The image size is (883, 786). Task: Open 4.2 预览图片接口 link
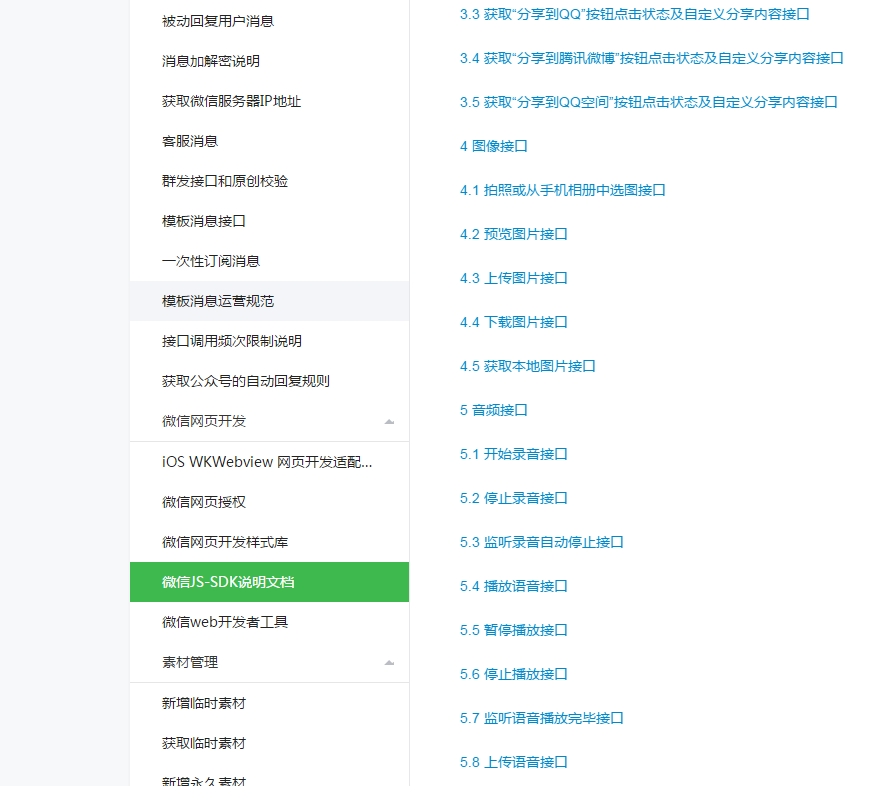tap(513, 234)
